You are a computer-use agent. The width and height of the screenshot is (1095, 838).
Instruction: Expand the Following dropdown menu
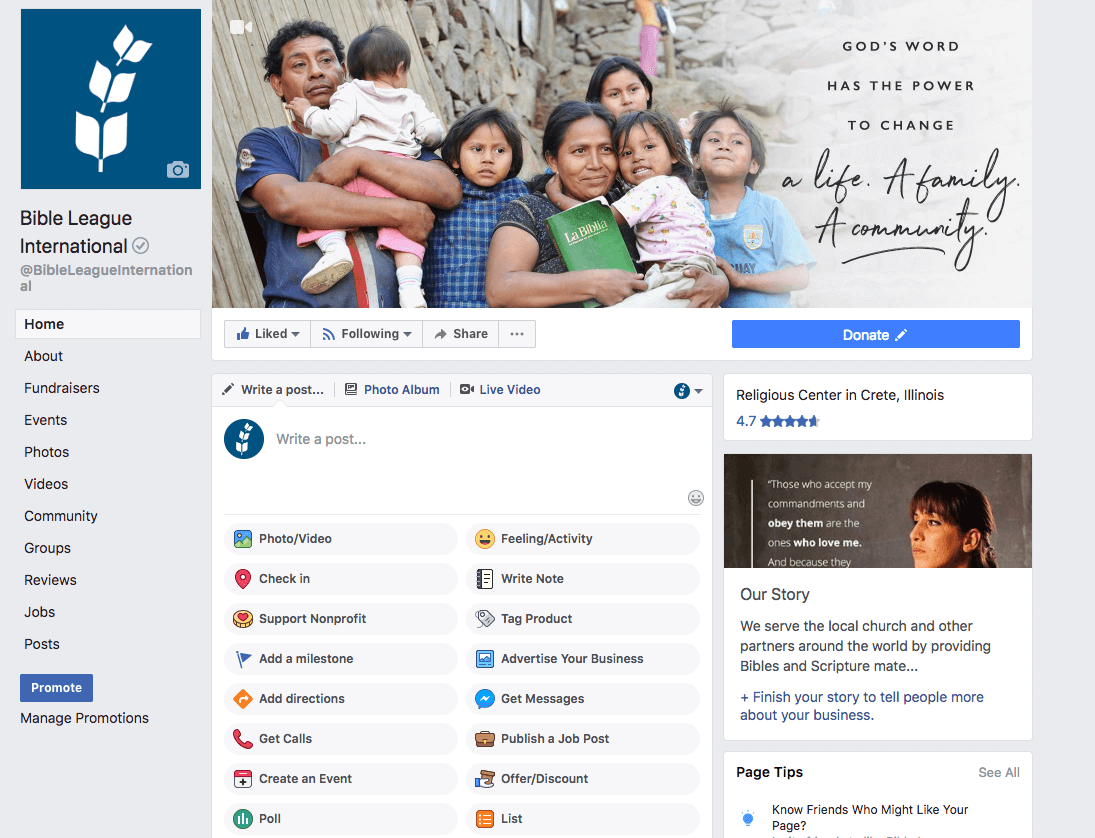(367, 334)
